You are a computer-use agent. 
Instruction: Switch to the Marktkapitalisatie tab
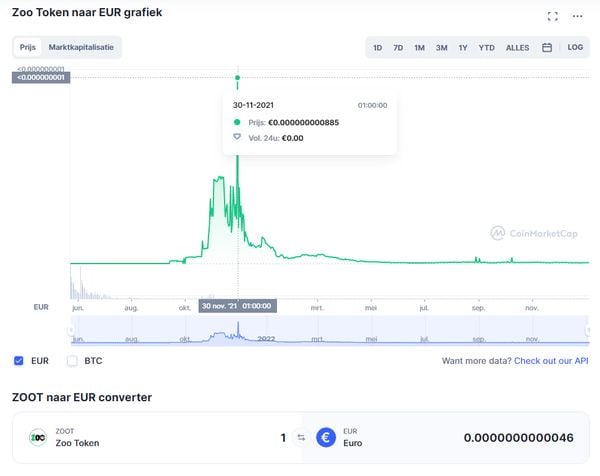pyautogui.click(x=81, y=47)
